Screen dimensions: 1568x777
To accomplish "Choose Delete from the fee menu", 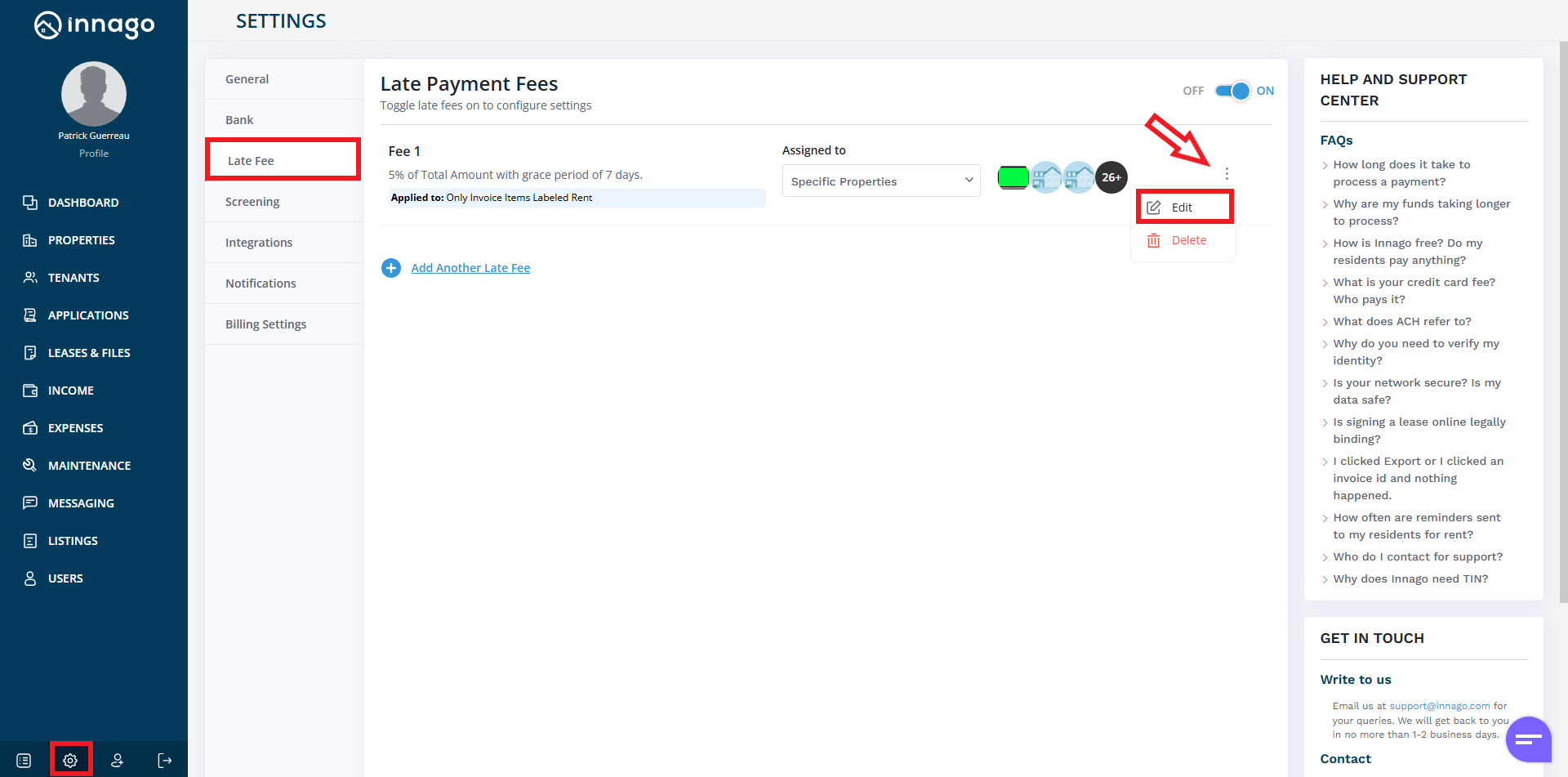I will click(x=1187, y=240).
